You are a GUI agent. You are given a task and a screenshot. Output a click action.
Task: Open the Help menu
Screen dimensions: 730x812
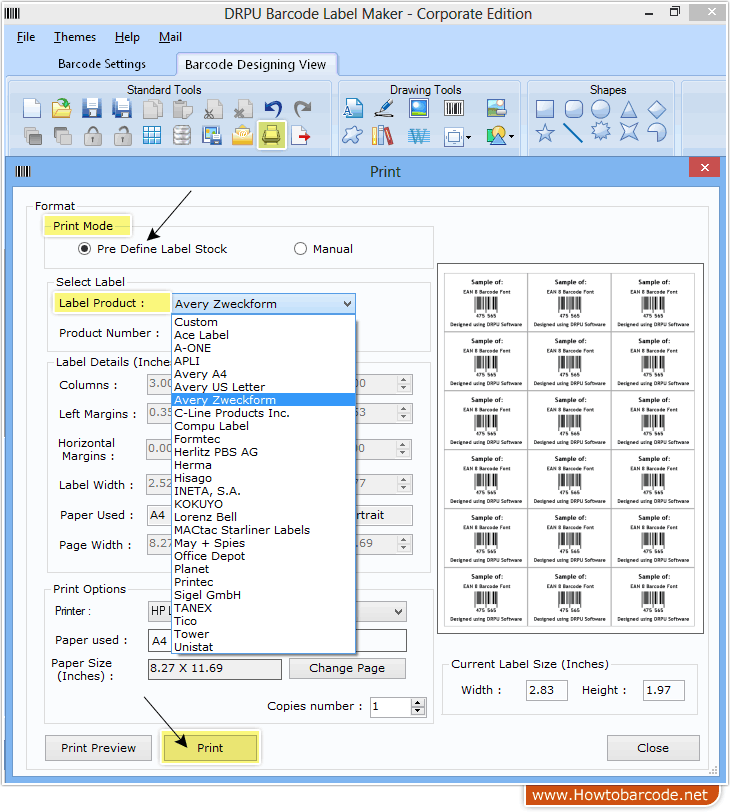(127, 37)
